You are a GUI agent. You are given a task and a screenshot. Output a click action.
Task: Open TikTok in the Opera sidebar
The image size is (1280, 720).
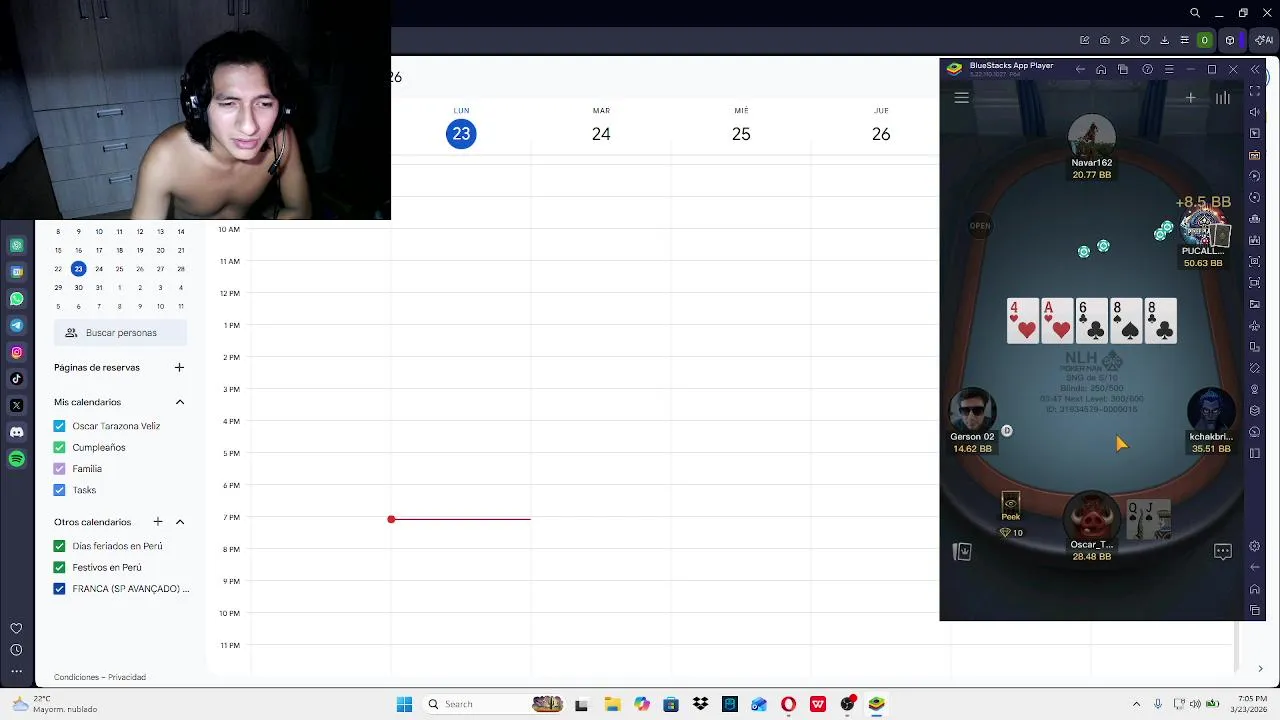coord(17,379)
